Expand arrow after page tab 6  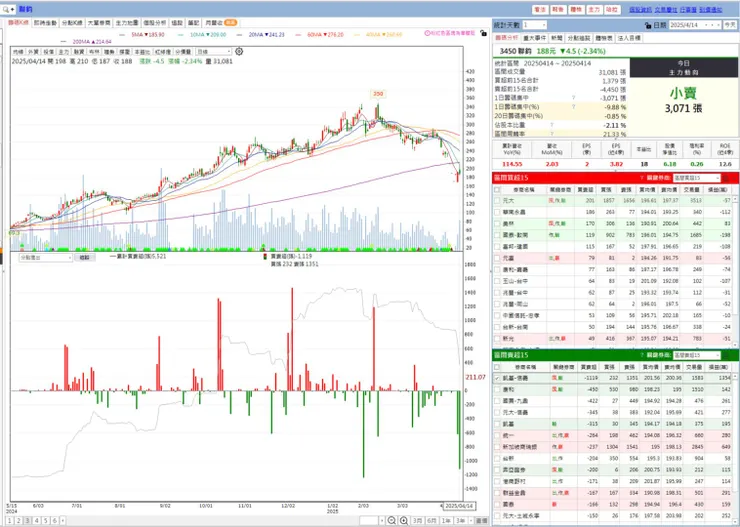click(x=63, y=520)
